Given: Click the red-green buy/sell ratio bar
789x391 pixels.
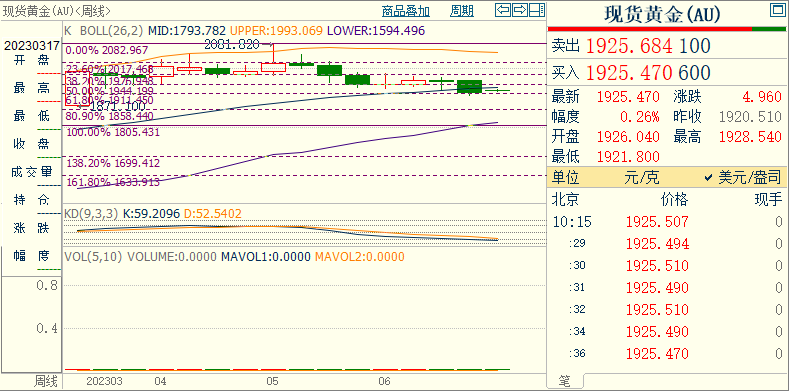Looking at the screenshot, I should click(667, 29).
